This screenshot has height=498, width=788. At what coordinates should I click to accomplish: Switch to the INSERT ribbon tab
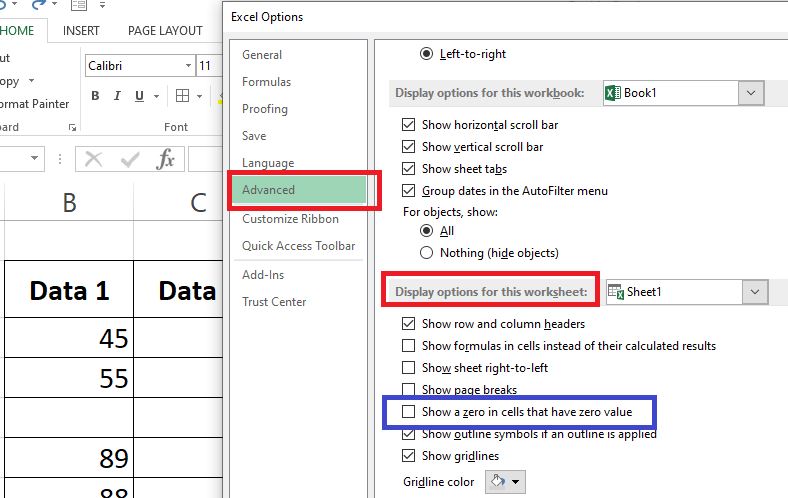tap(81, 31)
